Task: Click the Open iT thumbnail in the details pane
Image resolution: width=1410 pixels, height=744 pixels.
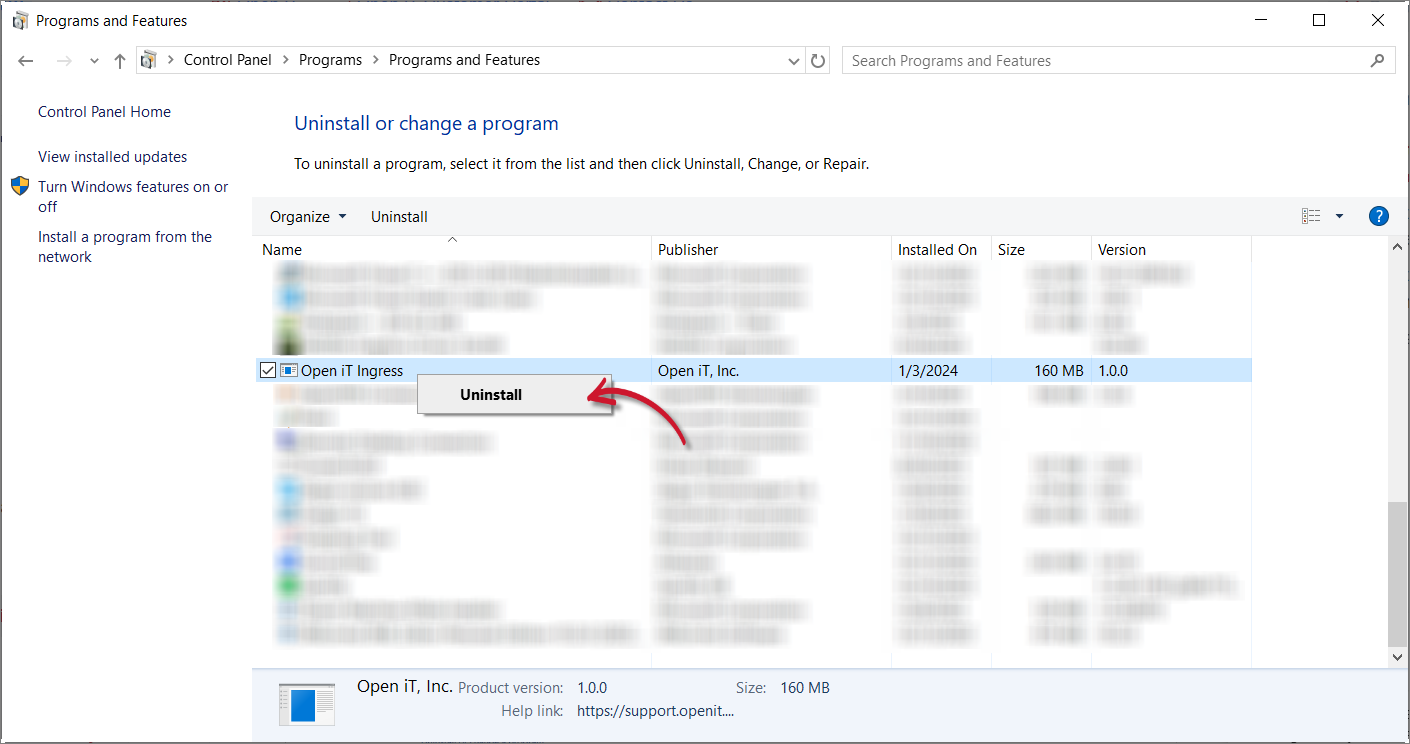Action: pos(306,704)
